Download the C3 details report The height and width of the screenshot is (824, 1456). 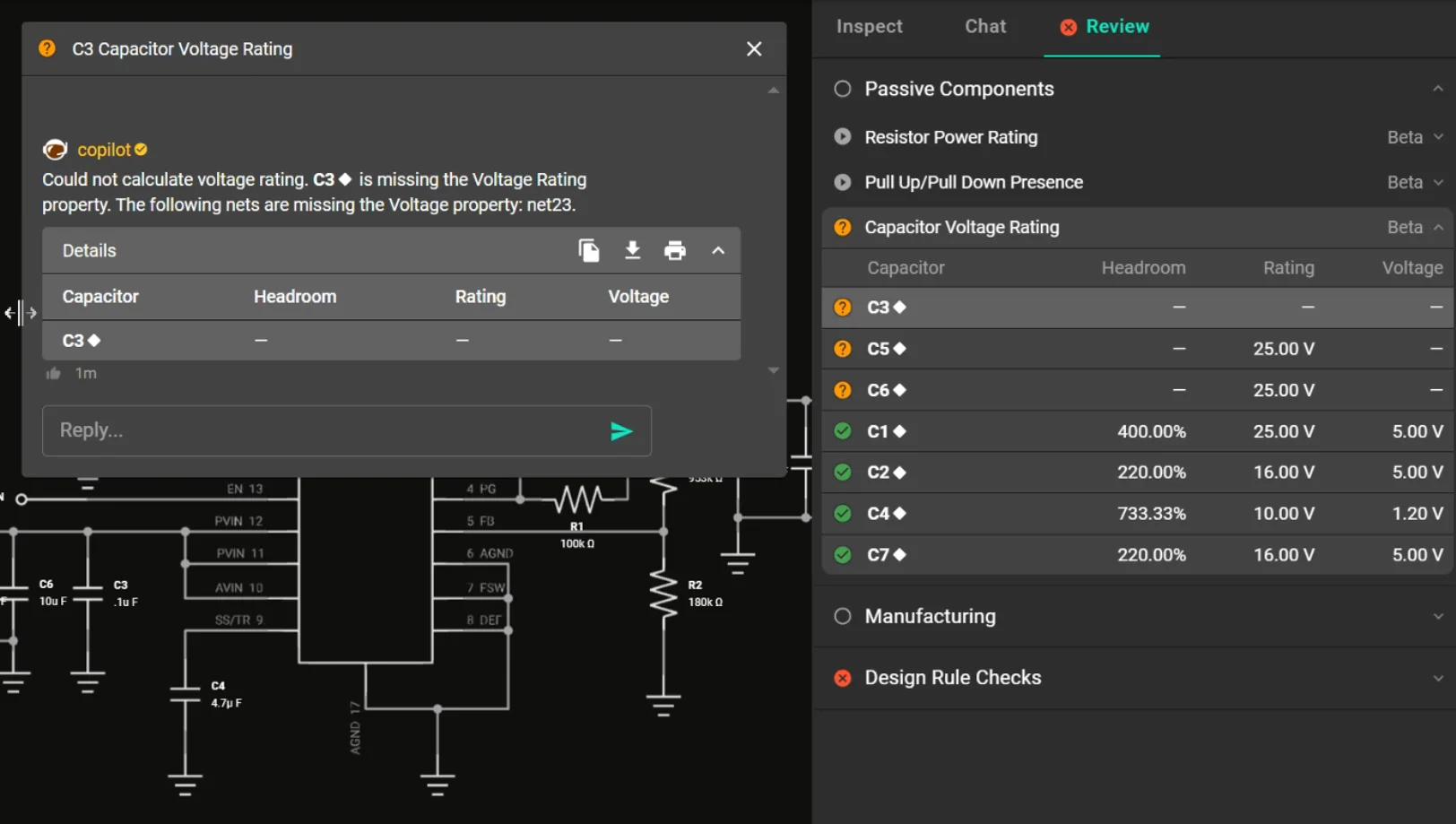(x=633, y=250)
